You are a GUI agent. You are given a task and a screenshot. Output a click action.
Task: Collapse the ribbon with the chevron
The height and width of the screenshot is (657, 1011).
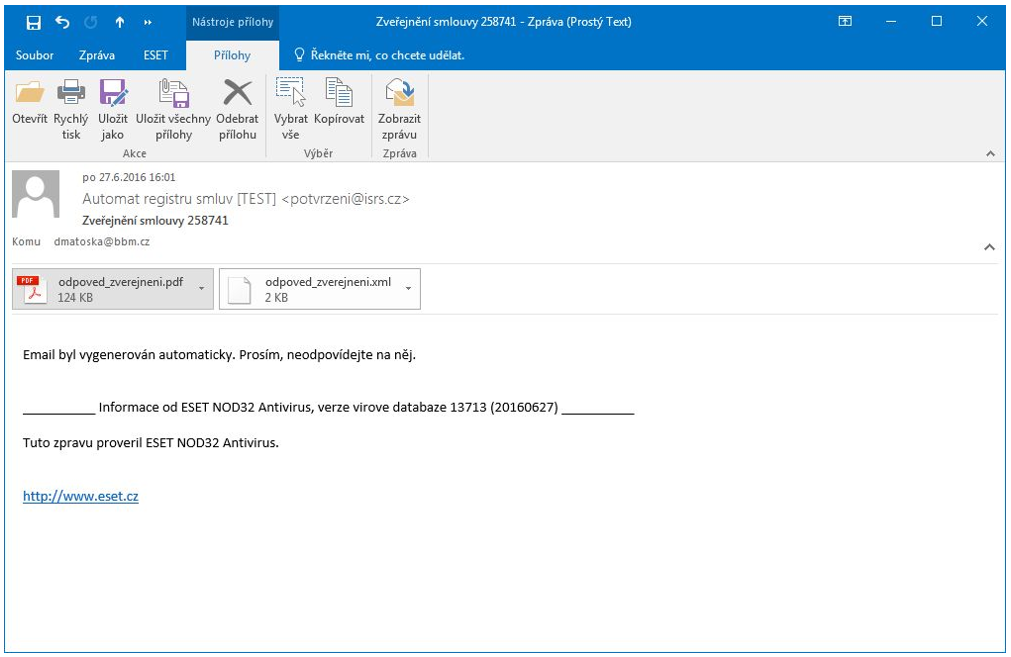point(990,153)
